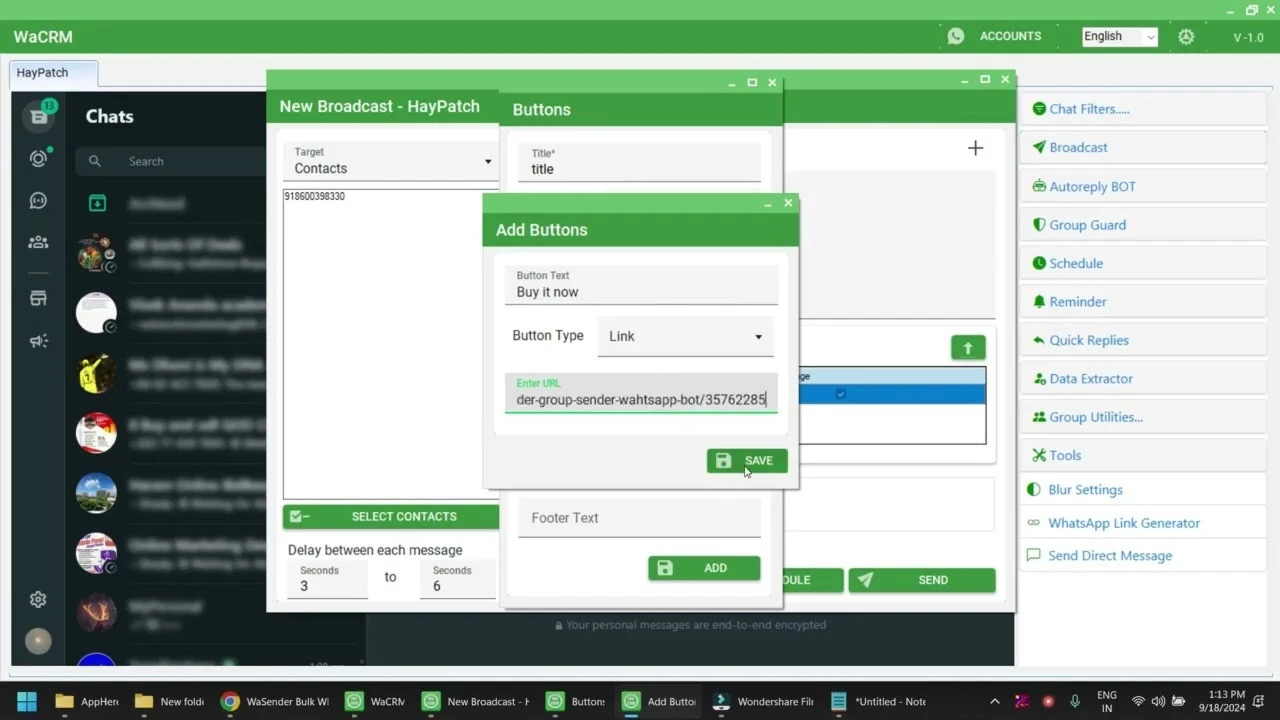
Task: Open Reminder option
Action: (1143, 301)
